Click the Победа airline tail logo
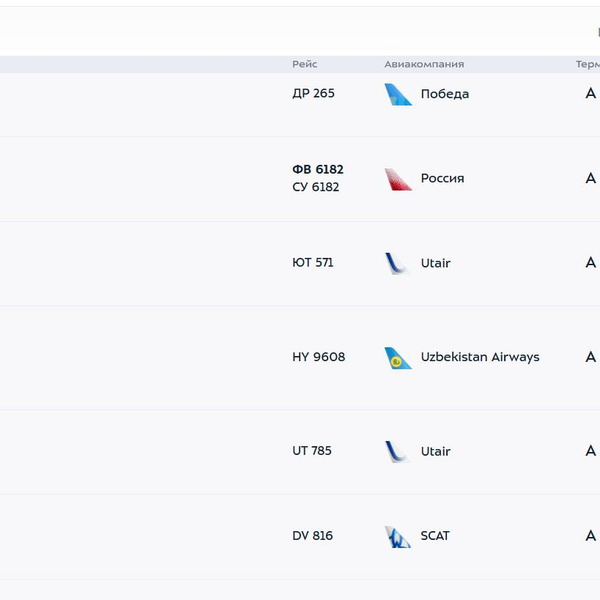 coord(398,94)
